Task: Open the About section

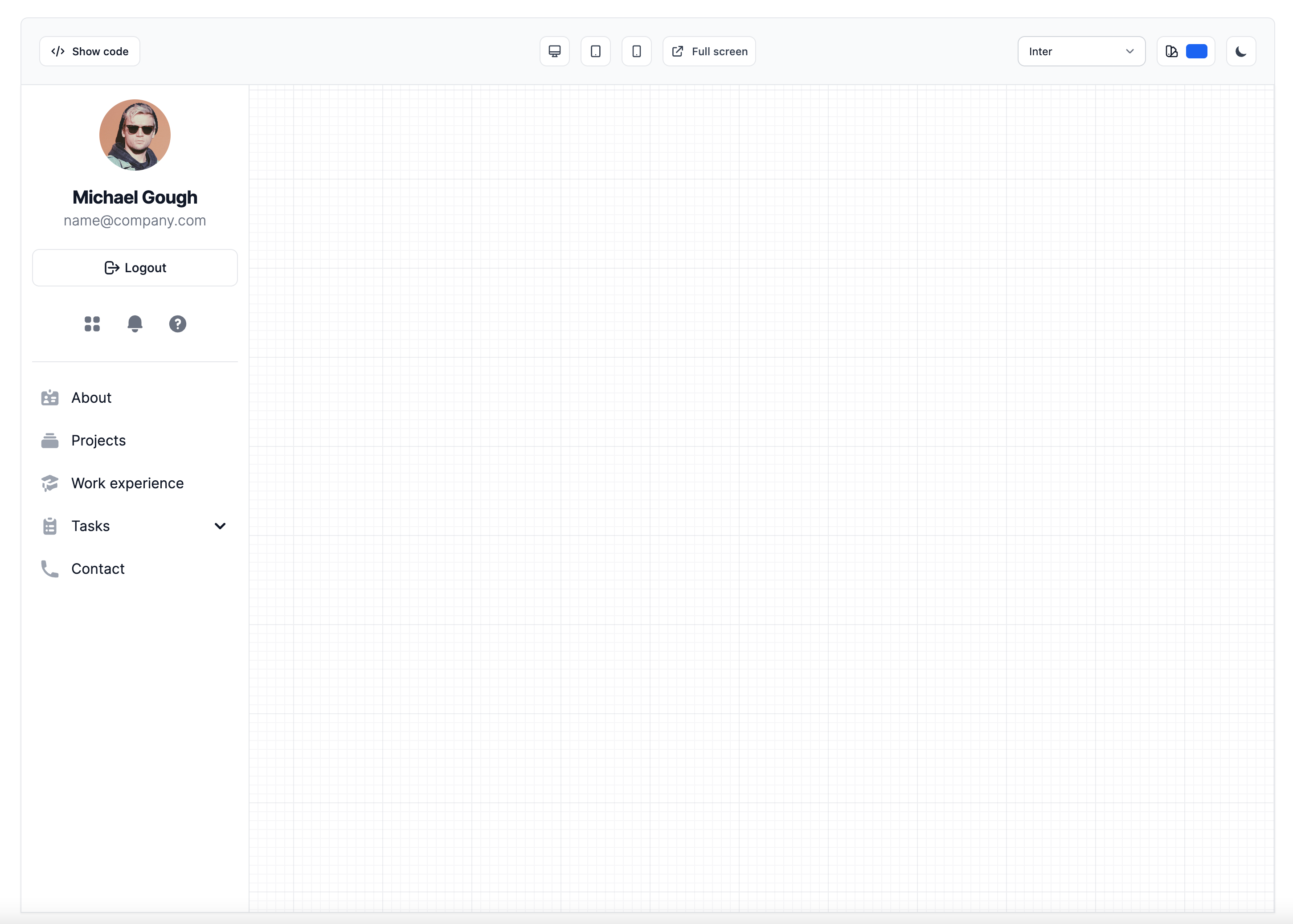Action: tap(91, 398)
